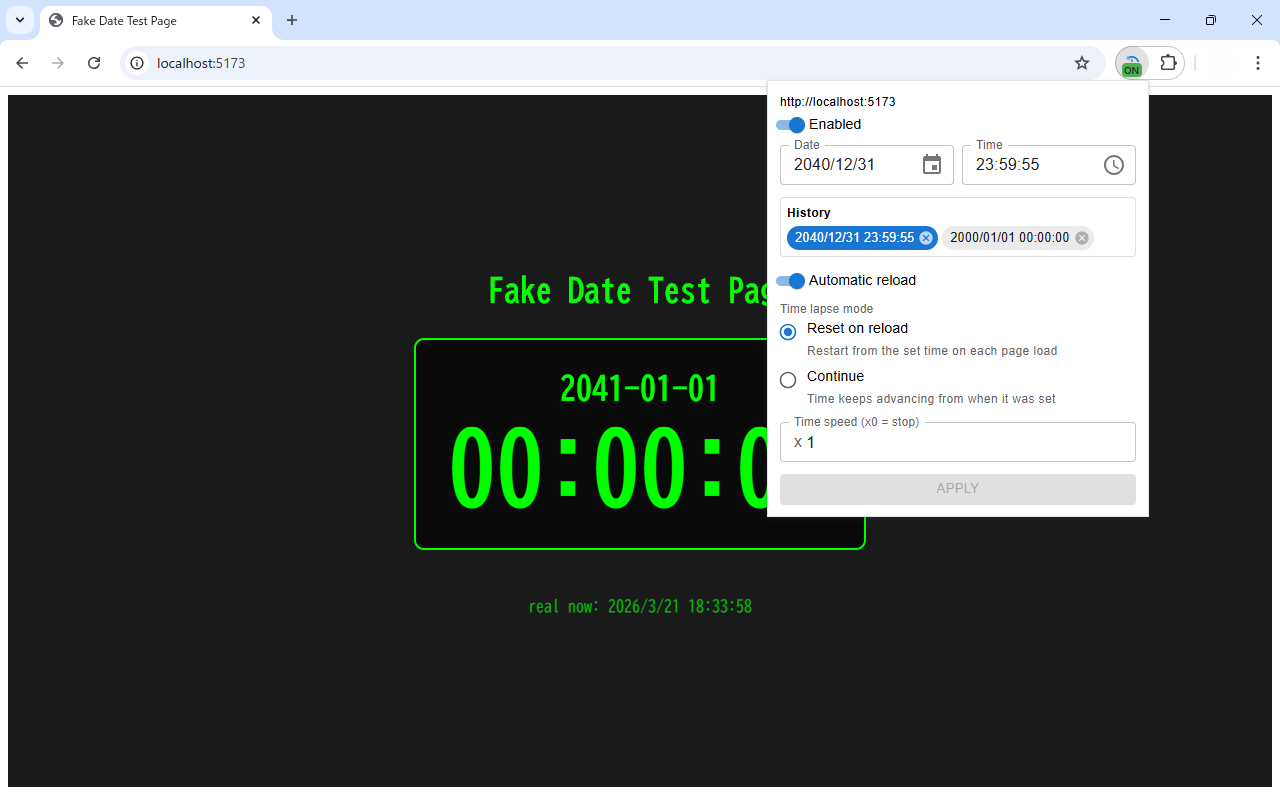Click the large green clock digits
Screen dimensions: 1280x800
point(608,468)
